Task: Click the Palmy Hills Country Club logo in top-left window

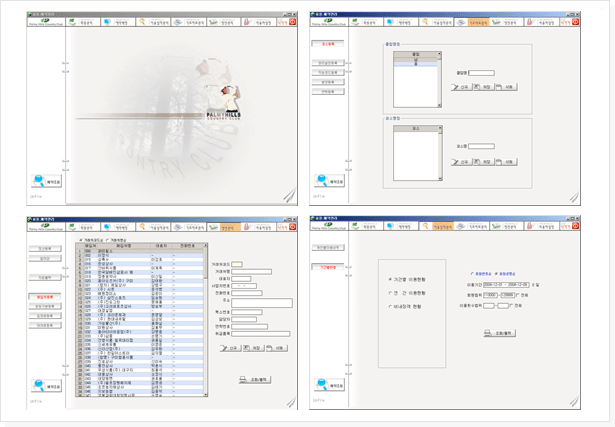Action: pyautogui.click(x=47, y=21)
